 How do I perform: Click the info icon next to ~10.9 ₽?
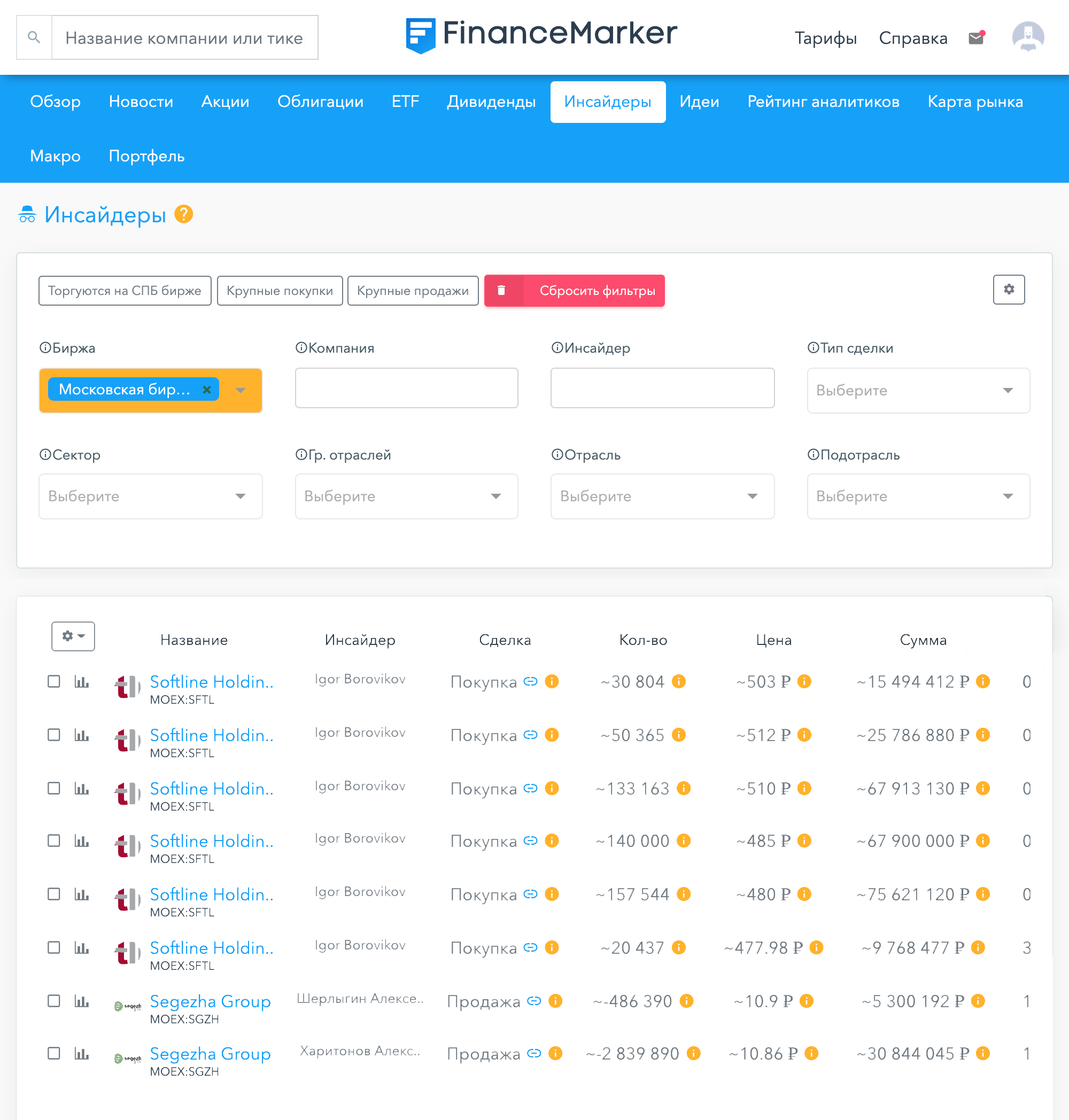point(807,1001)
